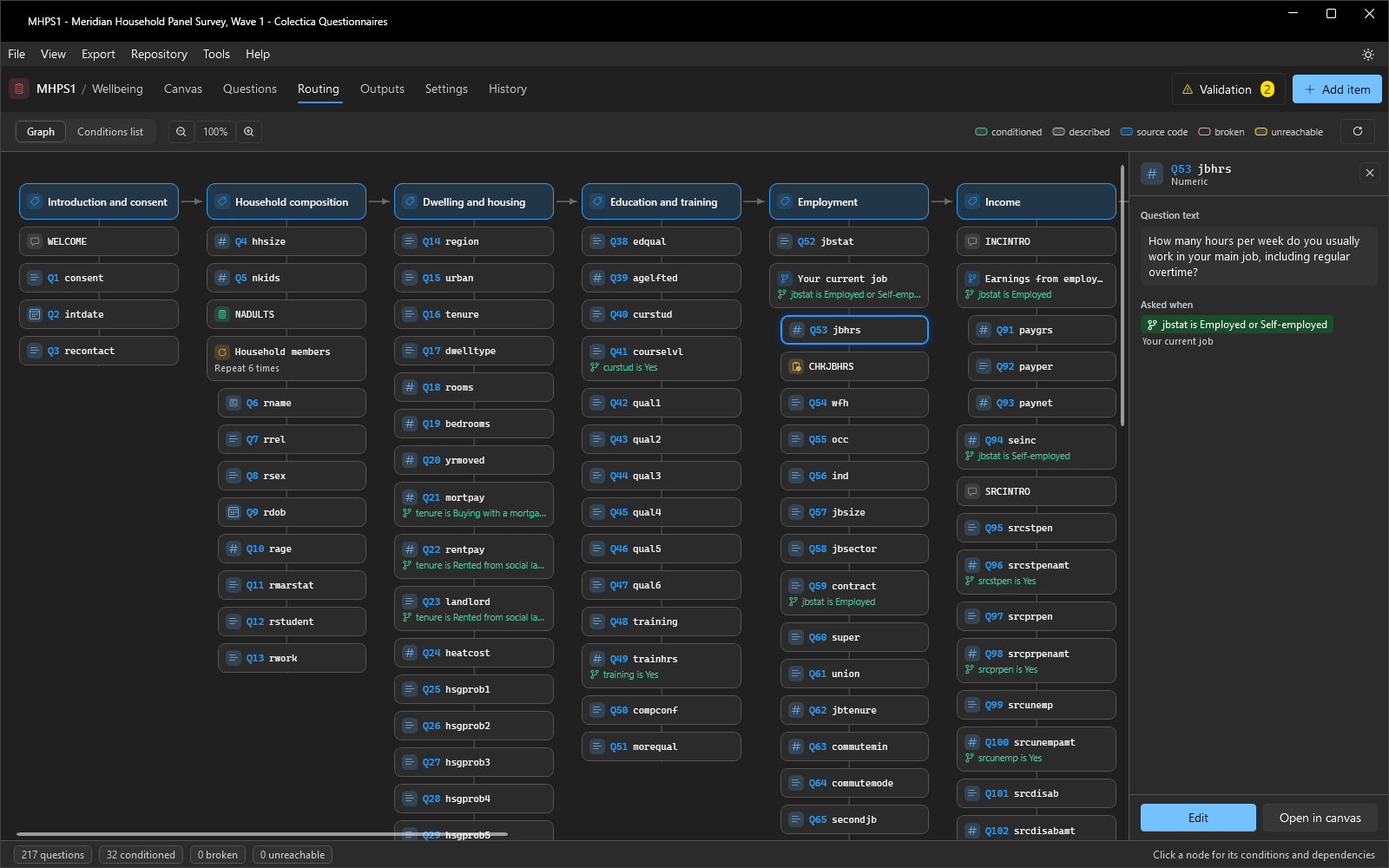This screenshot has width=1389, height=868.
Task: Click the check icon on CHKJBHRS node
Action: click(796, 366)
